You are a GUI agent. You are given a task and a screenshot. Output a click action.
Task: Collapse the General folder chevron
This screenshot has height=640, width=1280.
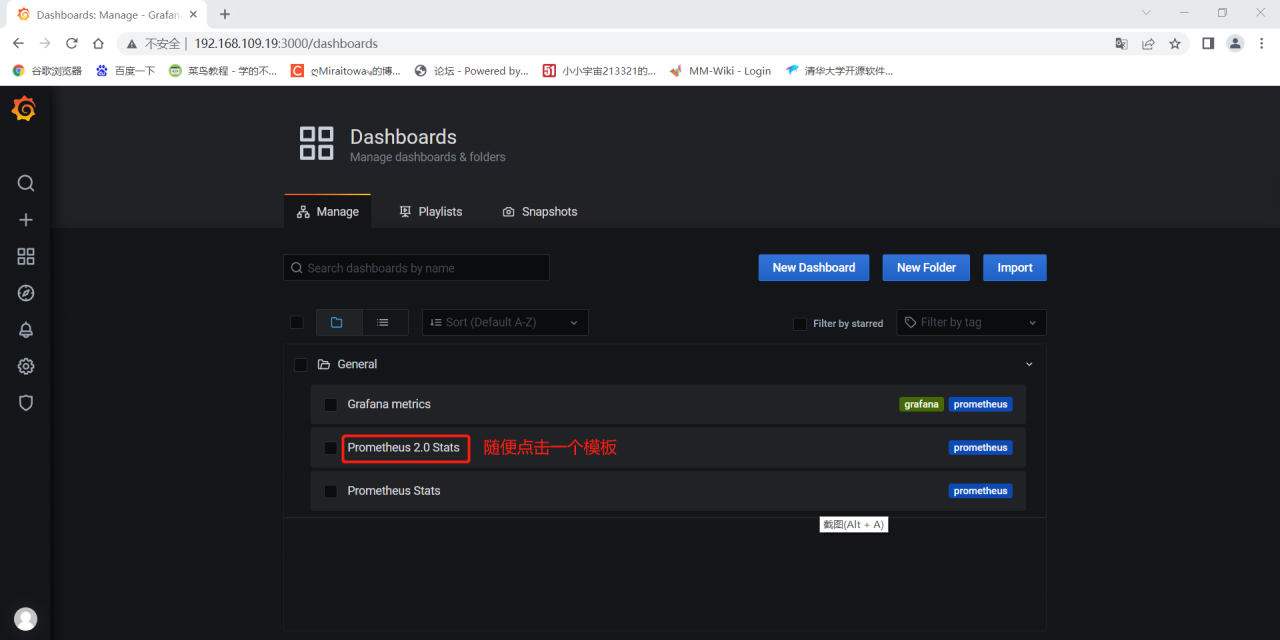point(1029,365)
